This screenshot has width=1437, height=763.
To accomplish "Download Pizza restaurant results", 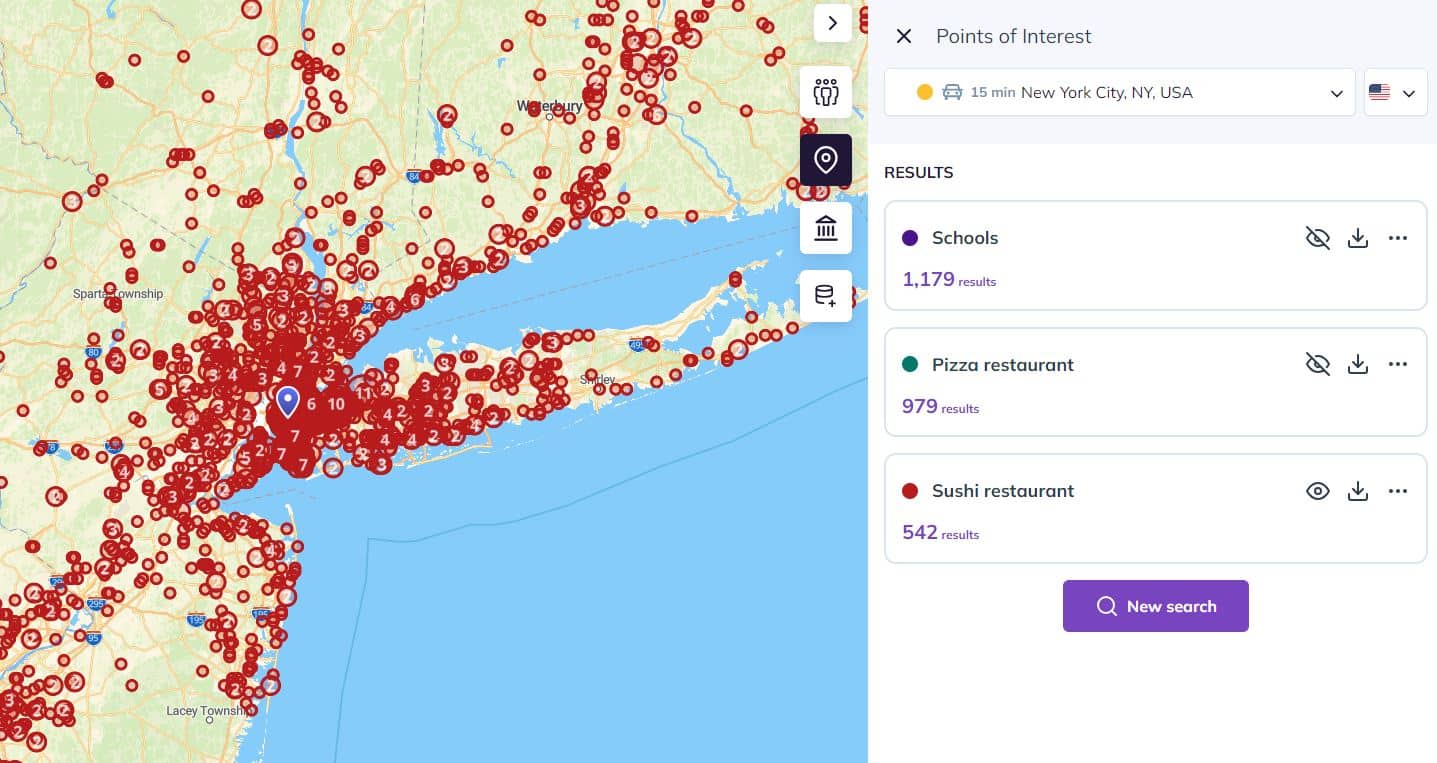I will (1357, 365).
